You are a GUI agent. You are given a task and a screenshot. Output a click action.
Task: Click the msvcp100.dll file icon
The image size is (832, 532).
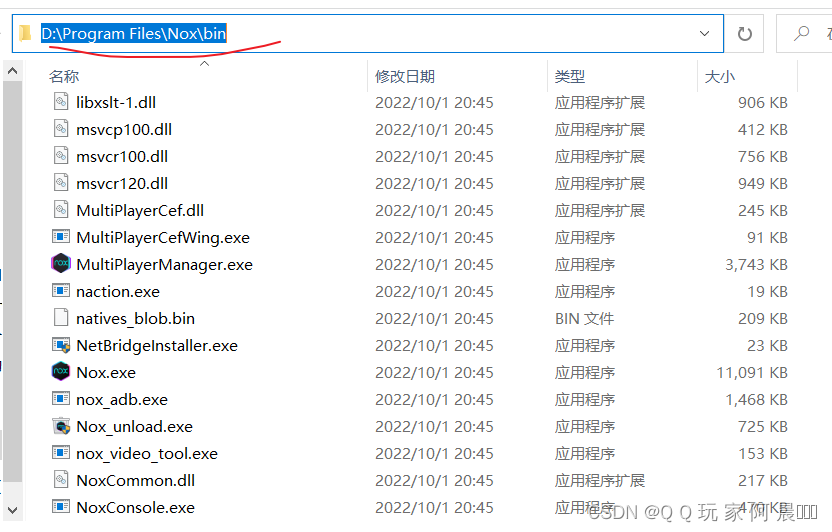61,129
